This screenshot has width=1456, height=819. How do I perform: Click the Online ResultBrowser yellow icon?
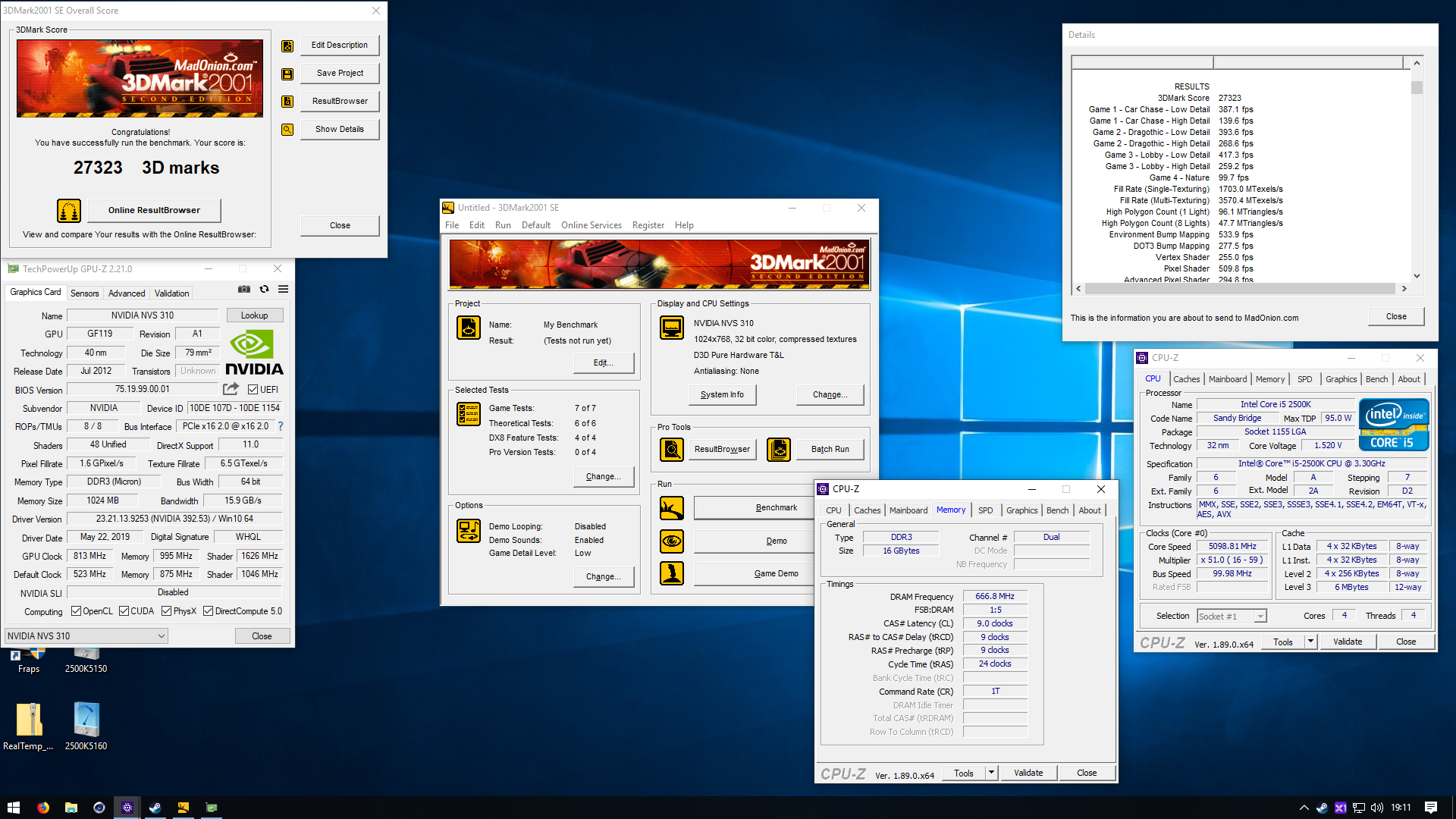(69, 210)
